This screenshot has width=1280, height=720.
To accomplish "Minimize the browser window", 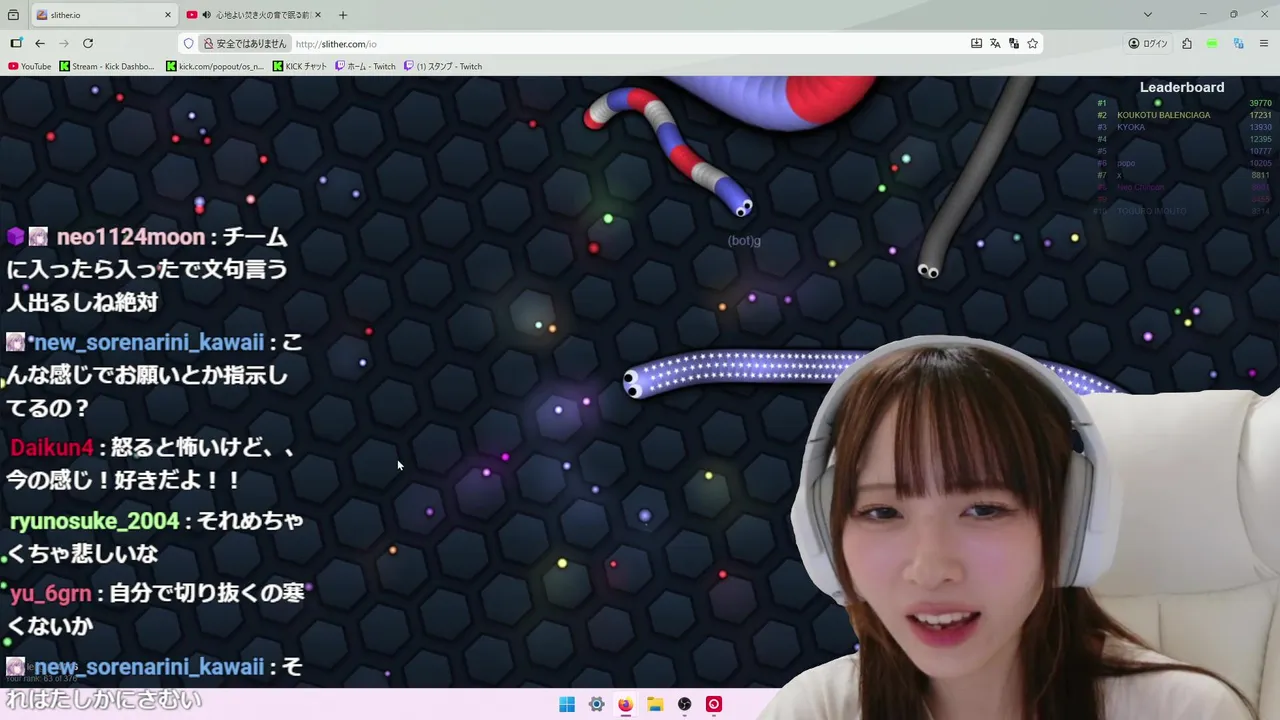I will [1203, 15].
